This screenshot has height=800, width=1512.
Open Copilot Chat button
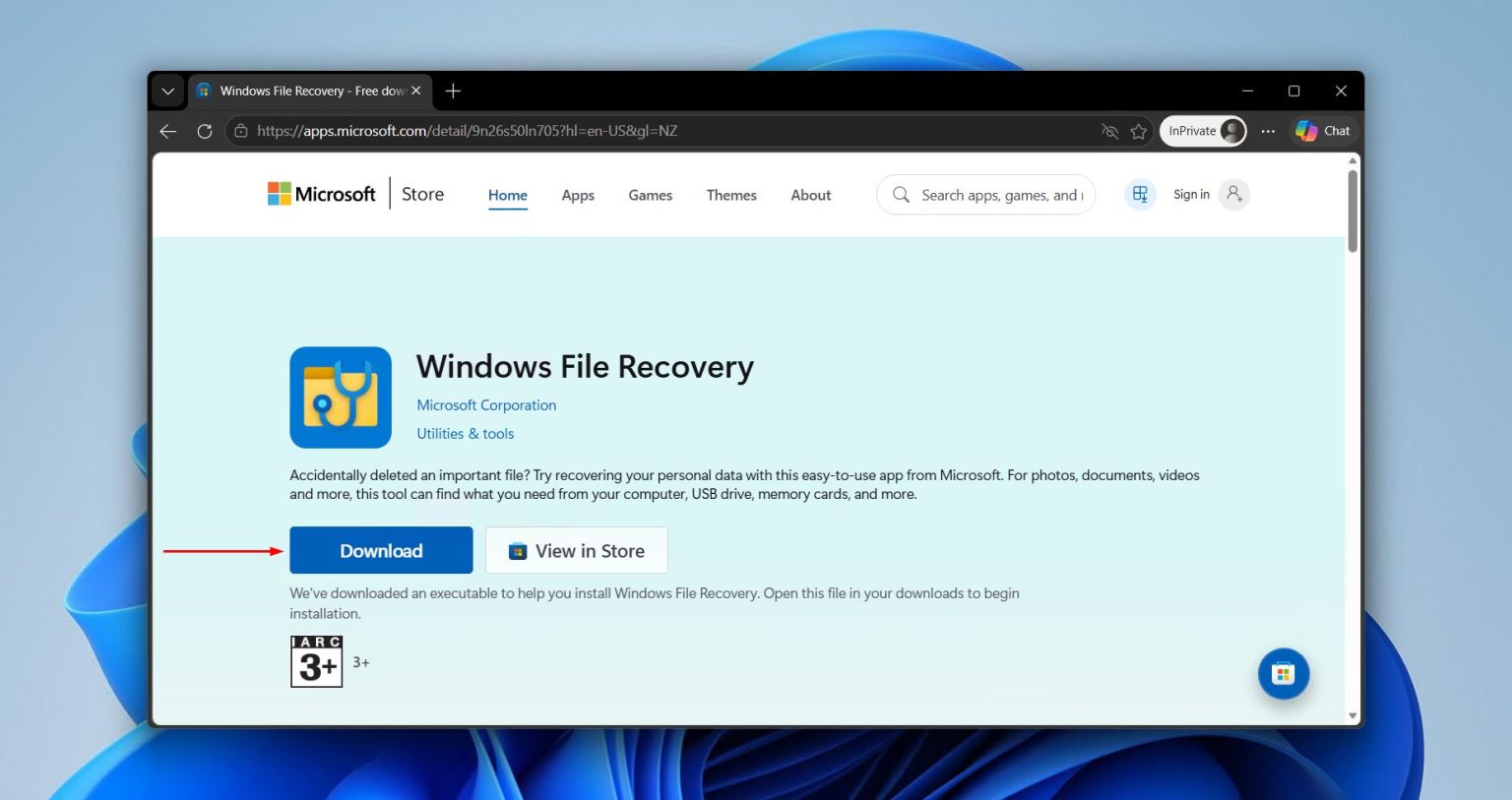(x=1323, y=131)
